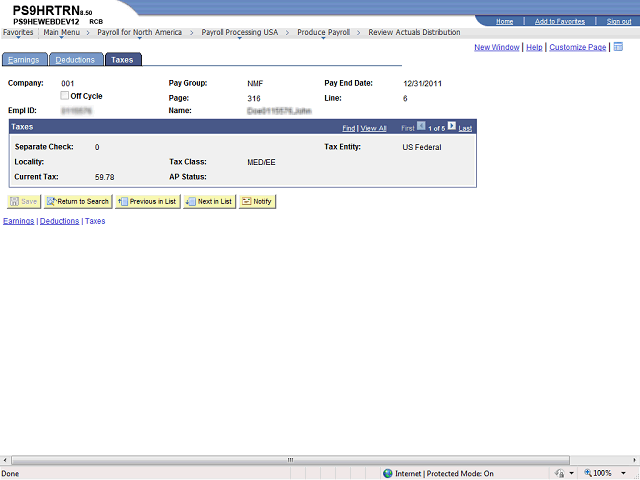
Task: Click the Return to Search button
Action: point(78,201)
